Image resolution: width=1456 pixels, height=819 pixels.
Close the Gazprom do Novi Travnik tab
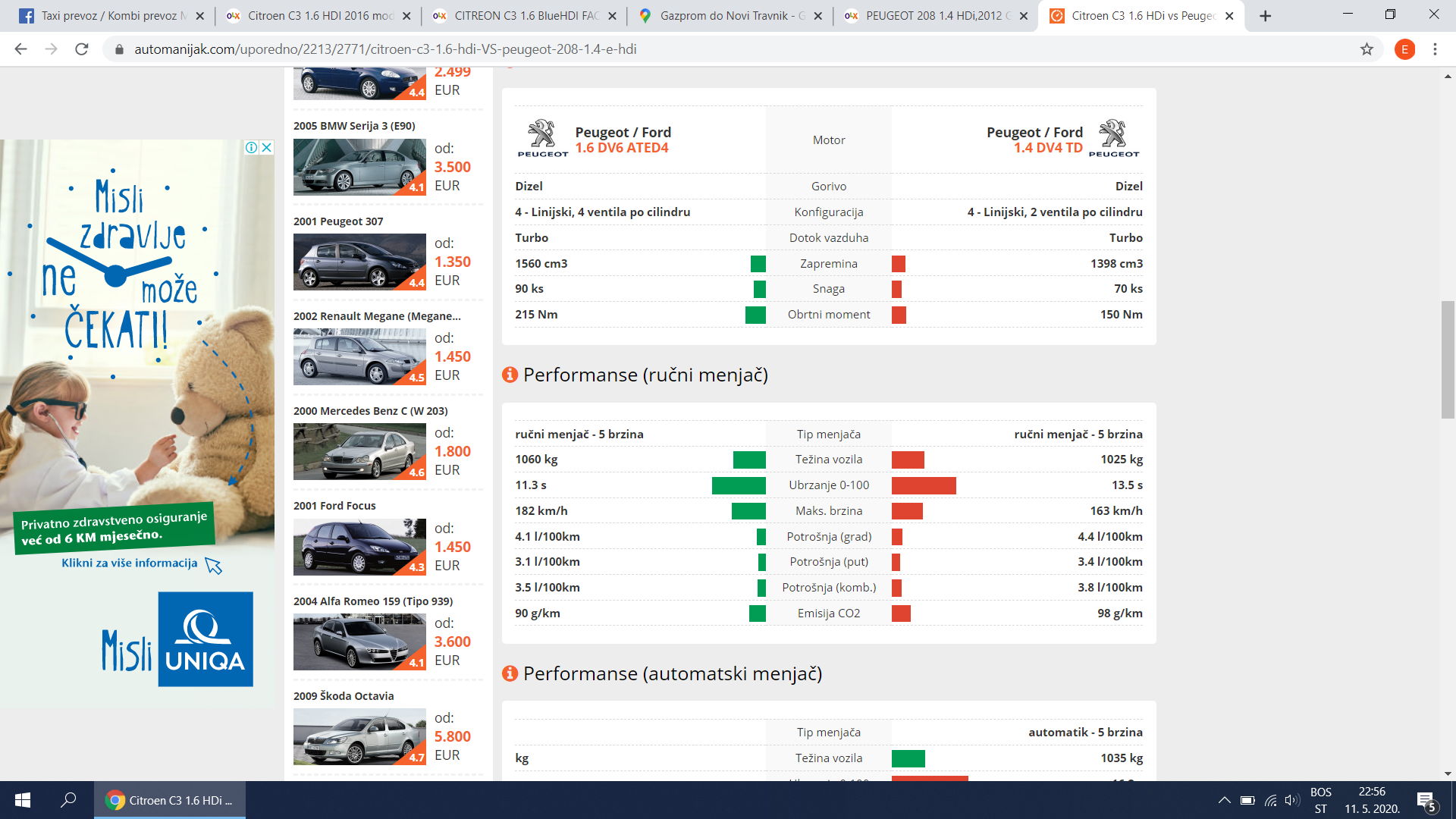coord(817,16)
